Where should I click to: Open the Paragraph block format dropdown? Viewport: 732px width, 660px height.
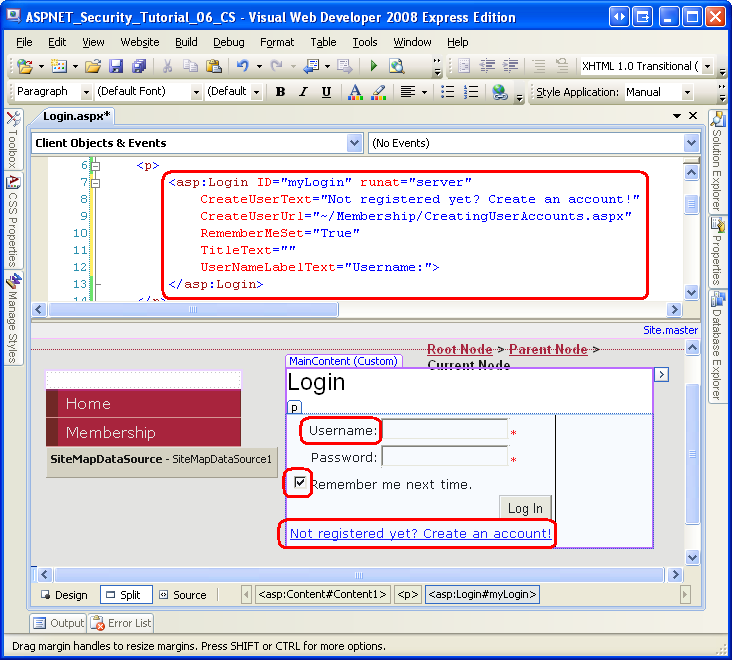pos(85,92)
